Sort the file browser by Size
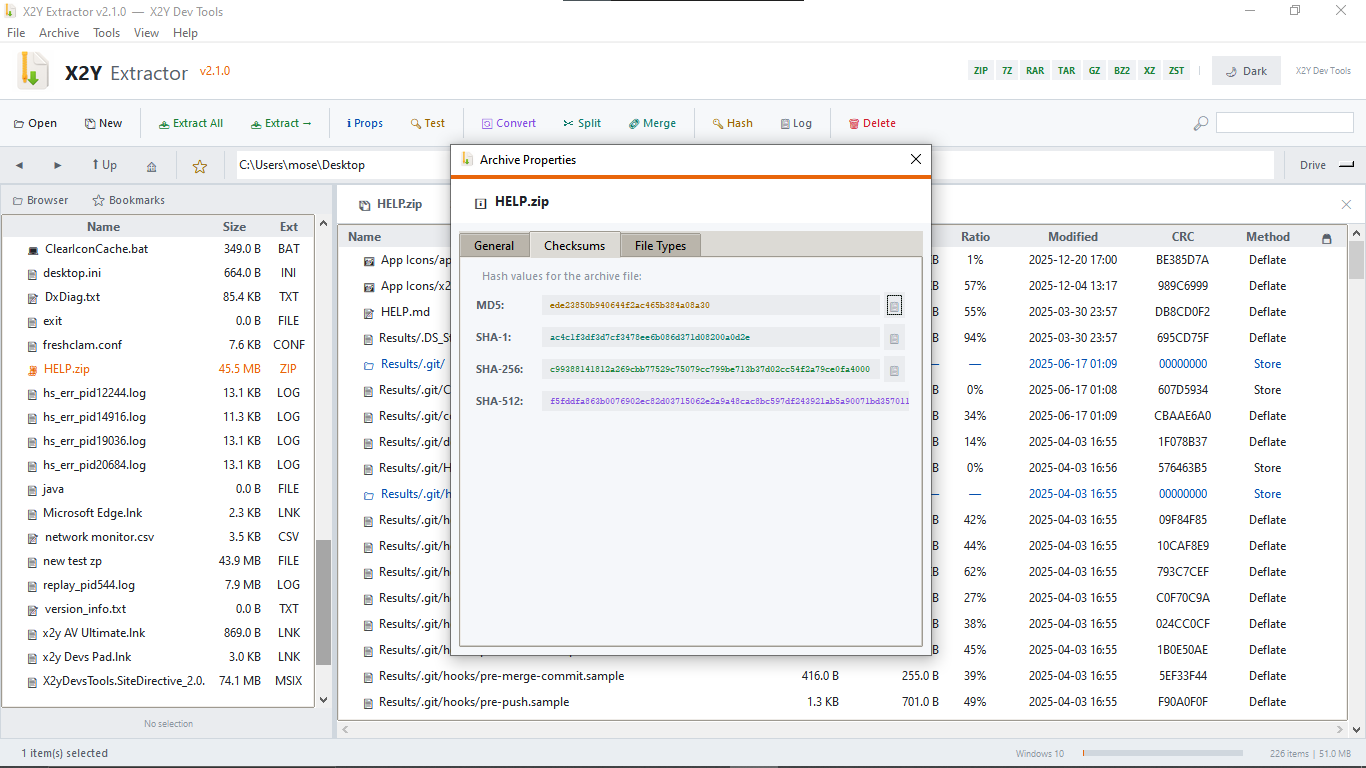 tap(234, 227)
